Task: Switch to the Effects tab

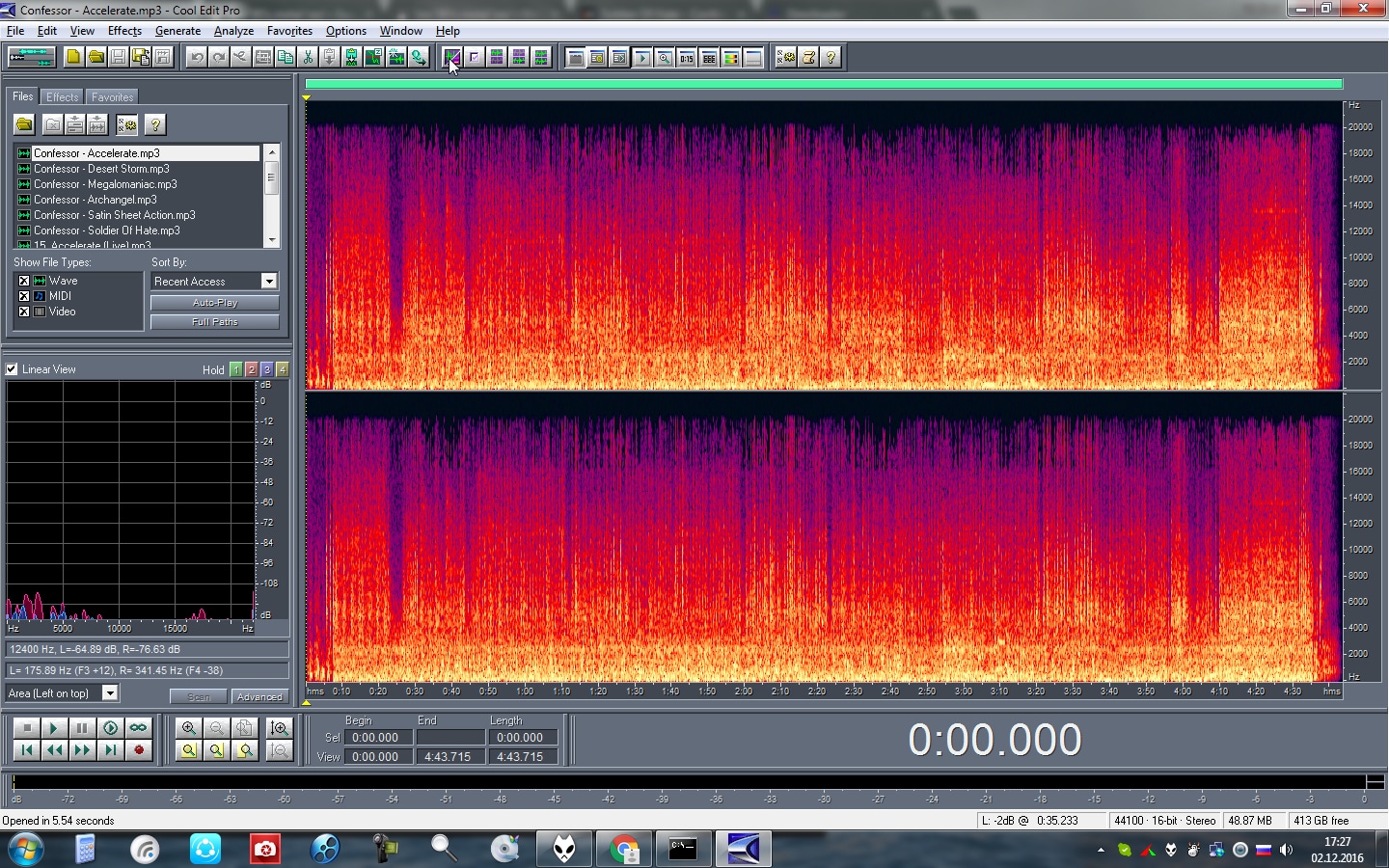Action: tap(63, 97)
